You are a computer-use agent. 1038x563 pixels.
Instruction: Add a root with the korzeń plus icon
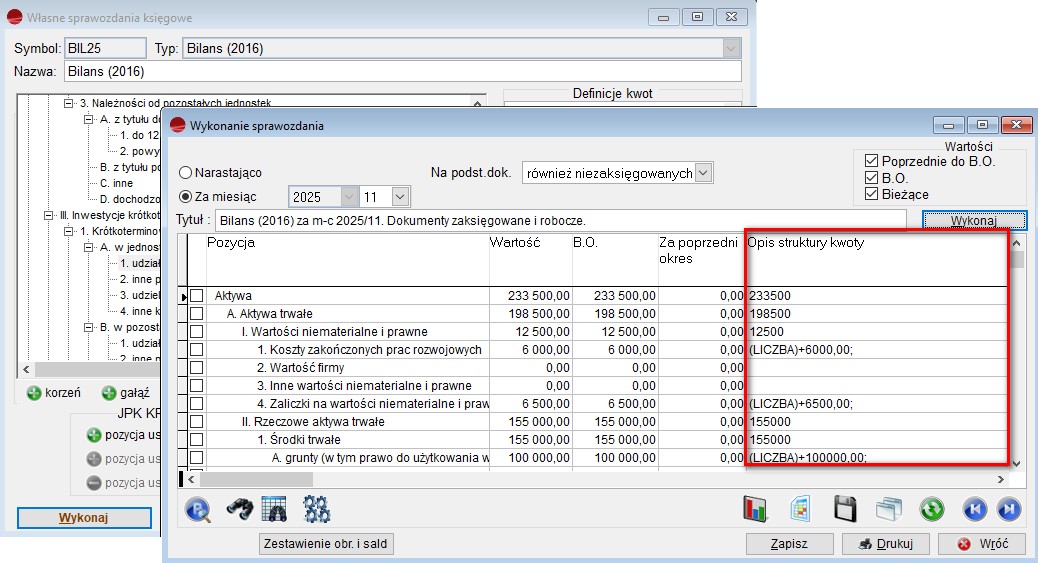(x=33, y=393)
